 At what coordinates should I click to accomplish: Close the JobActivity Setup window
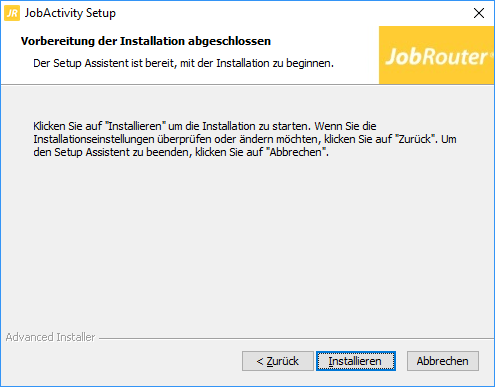point(479,13)
